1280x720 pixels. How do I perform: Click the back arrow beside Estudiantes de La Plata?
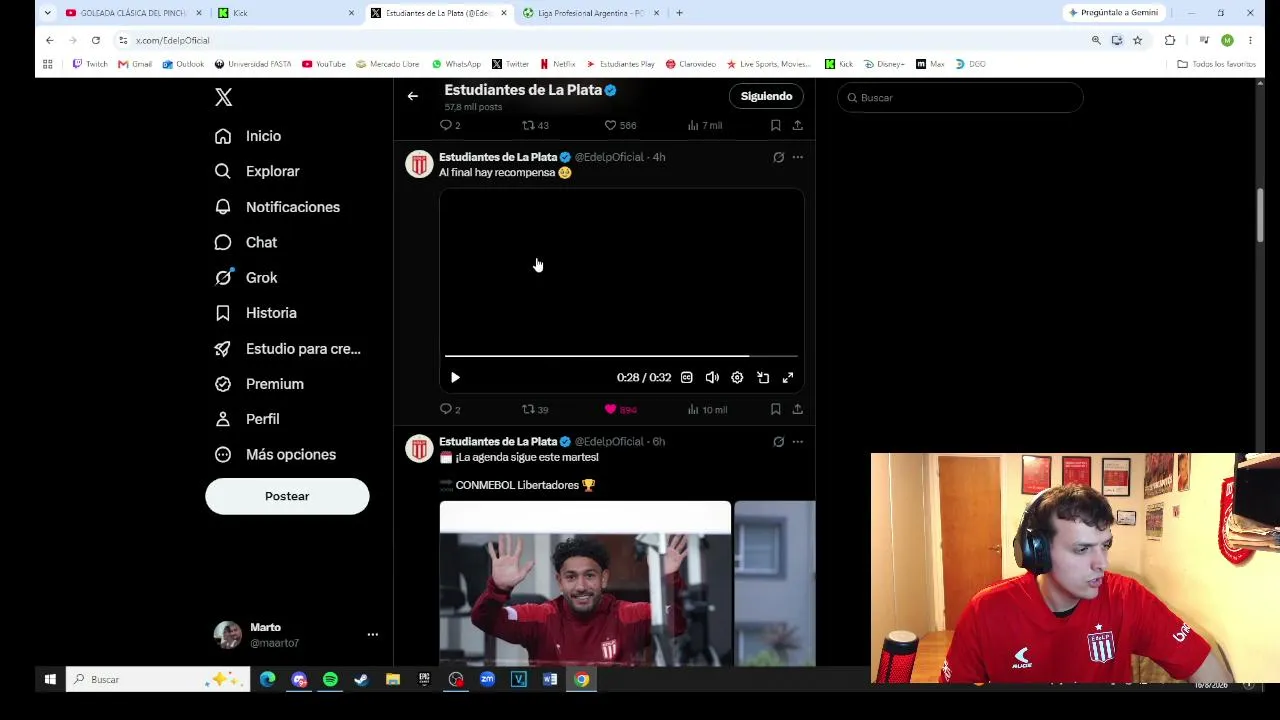[x=413, y=96]
